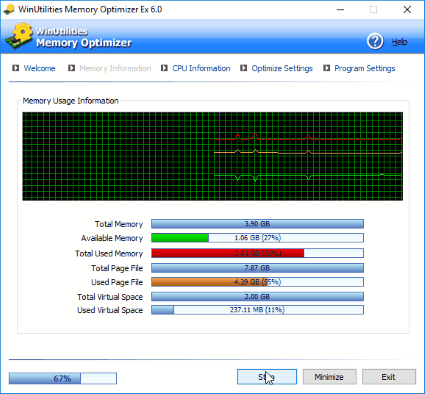The width and height of the screenshot is (425, 394).
Task: Open the Welcome tab
Action: [39, 68]
